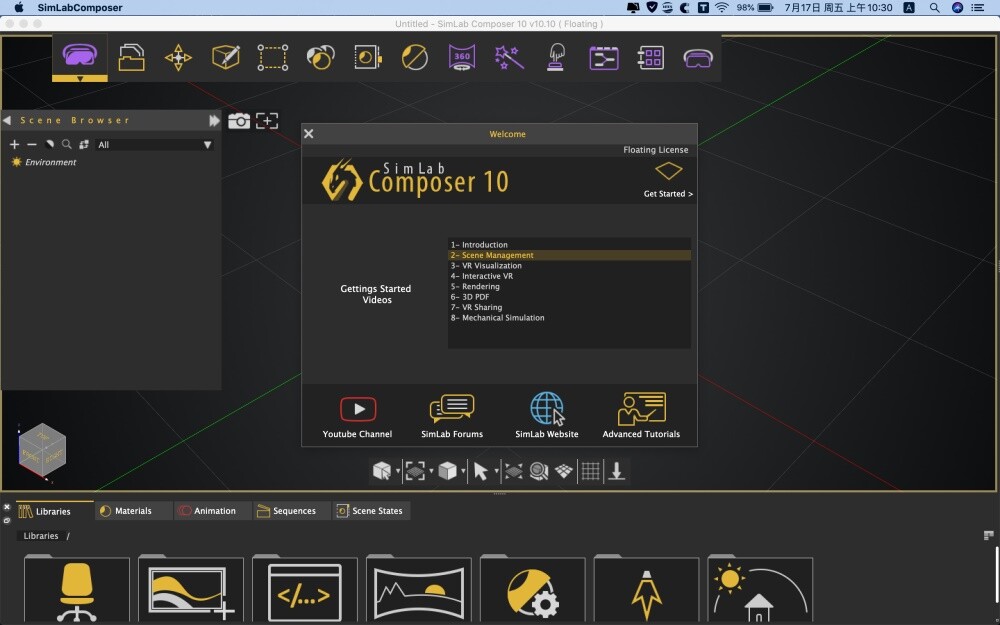Take a snapshot with camera icon
This screenshot has width=1000, height=625.
tap(239, 121)
